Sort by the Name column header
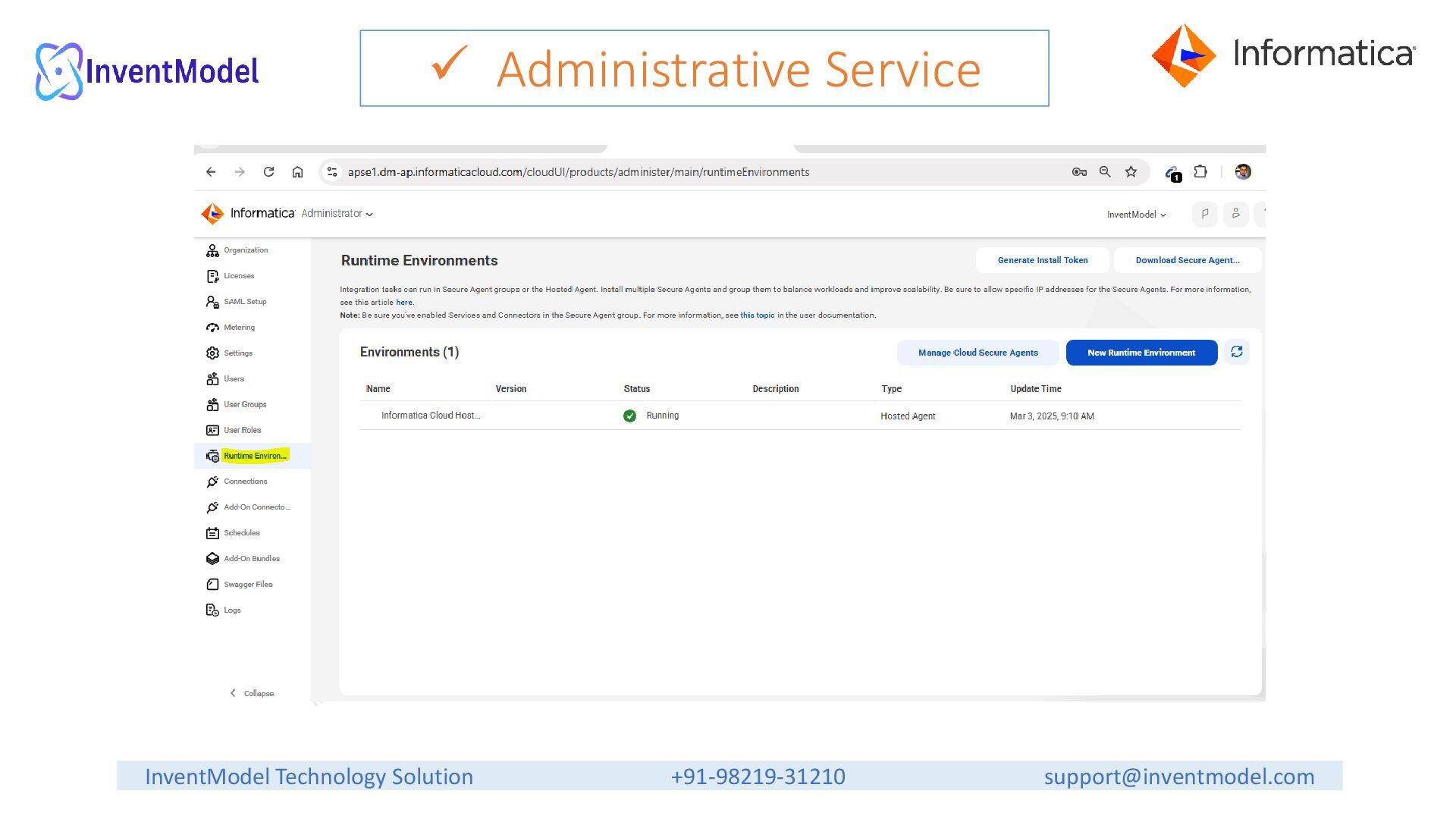This screenshot has width=1456, height=819. pyautogui.click(x=378, y=389)
